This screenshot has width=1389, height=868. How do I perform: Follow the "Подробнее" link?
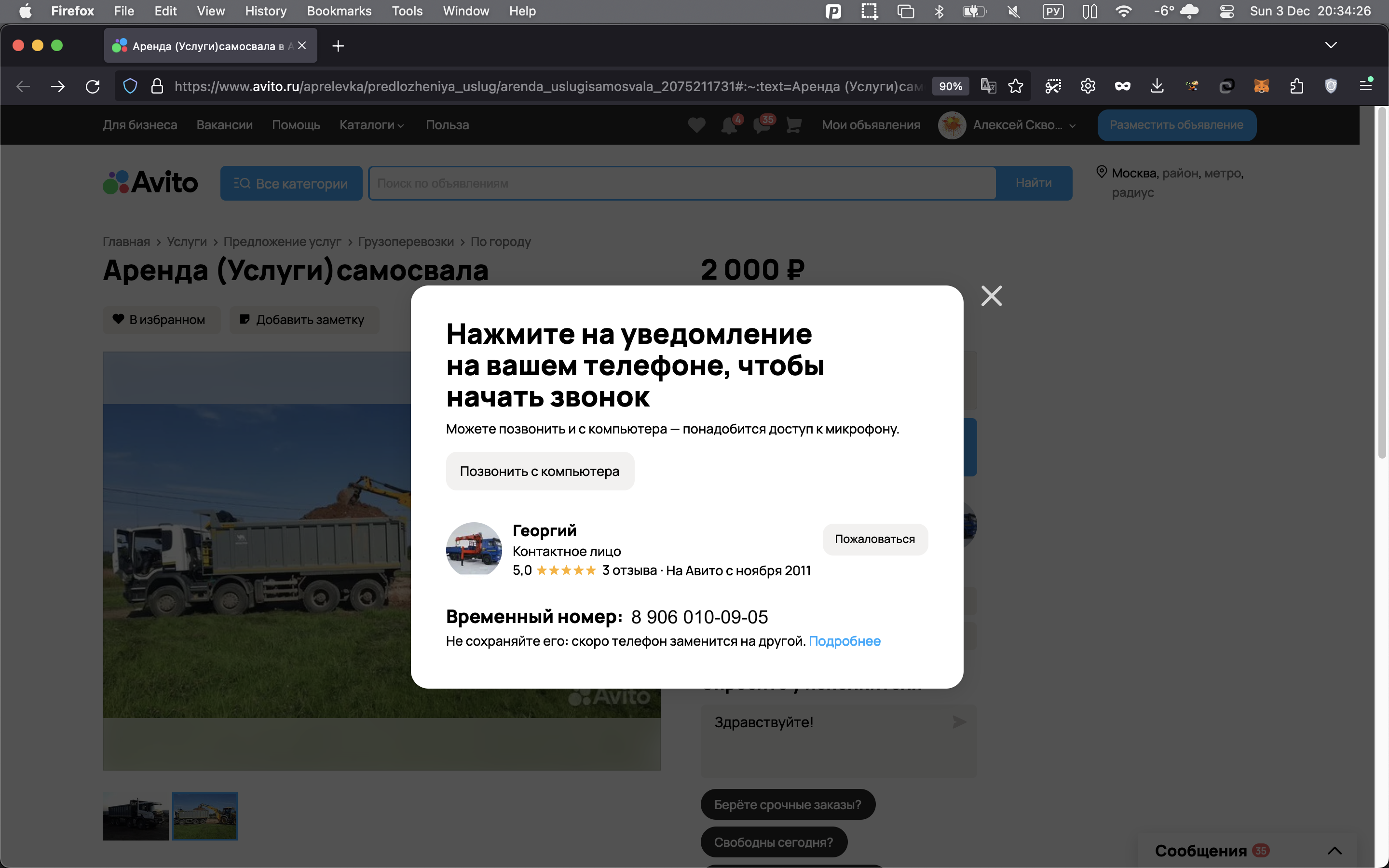(x=844, y=641)
